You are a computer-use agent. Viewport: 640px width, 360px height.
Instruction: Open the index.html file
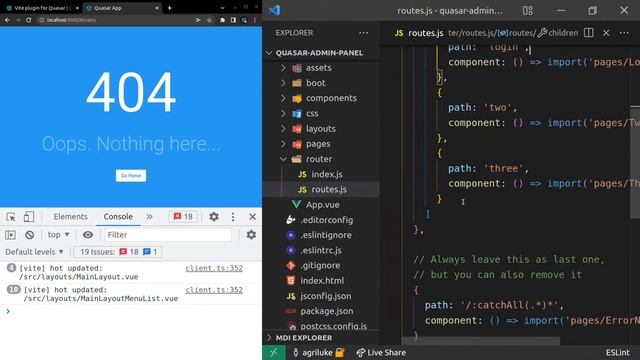[x=321, y=280]
